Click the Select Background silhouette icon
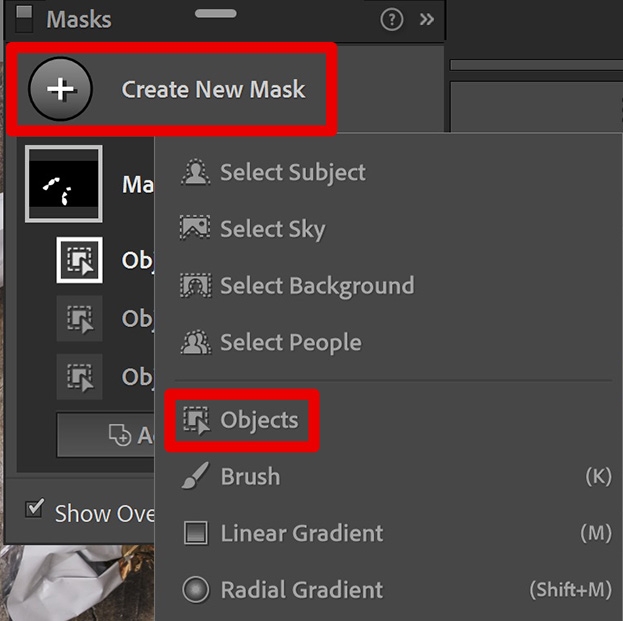The width and height of the screenshot is (623, 621). 195,285
